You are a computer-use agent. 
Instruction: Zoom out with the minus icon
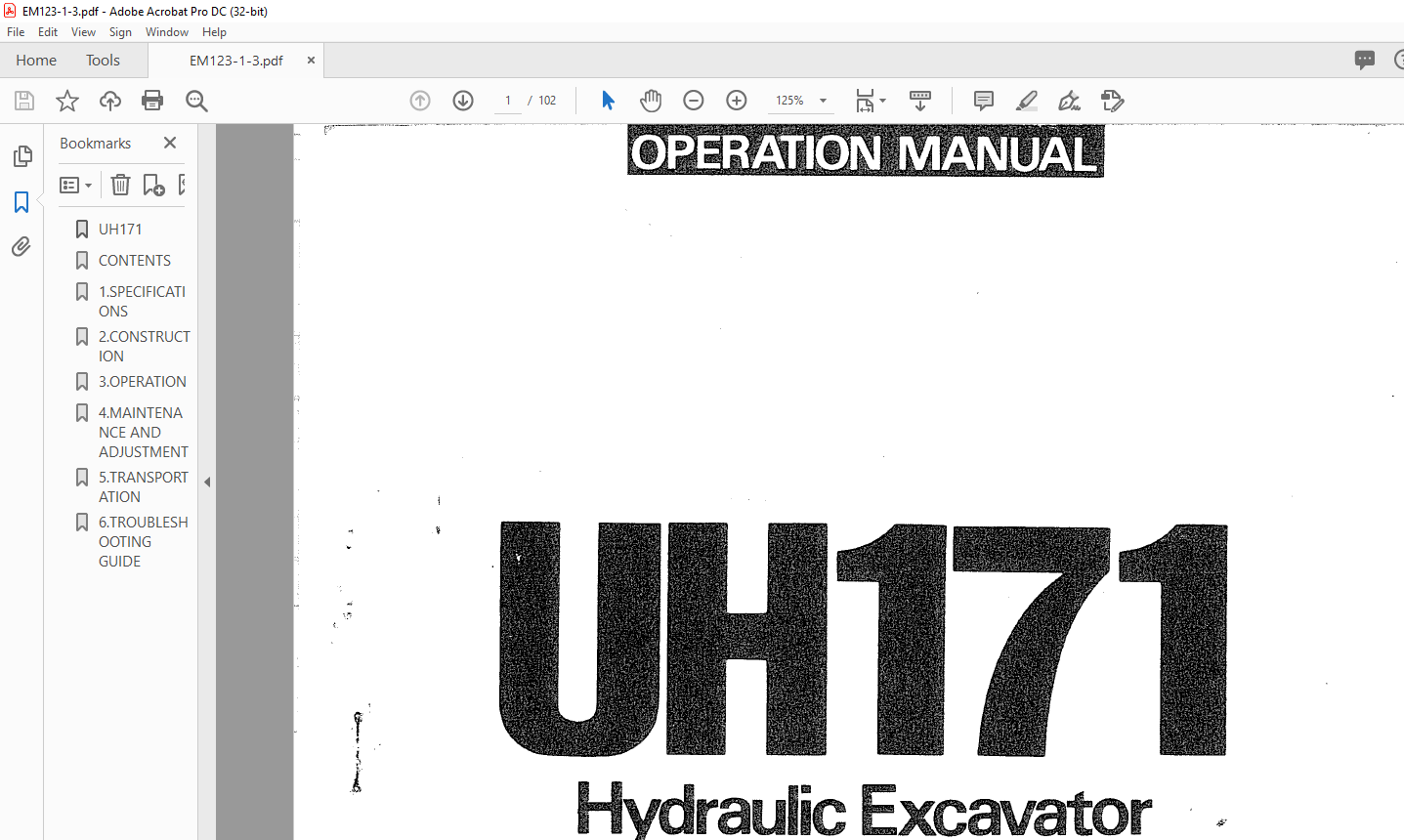pos(694,101)
